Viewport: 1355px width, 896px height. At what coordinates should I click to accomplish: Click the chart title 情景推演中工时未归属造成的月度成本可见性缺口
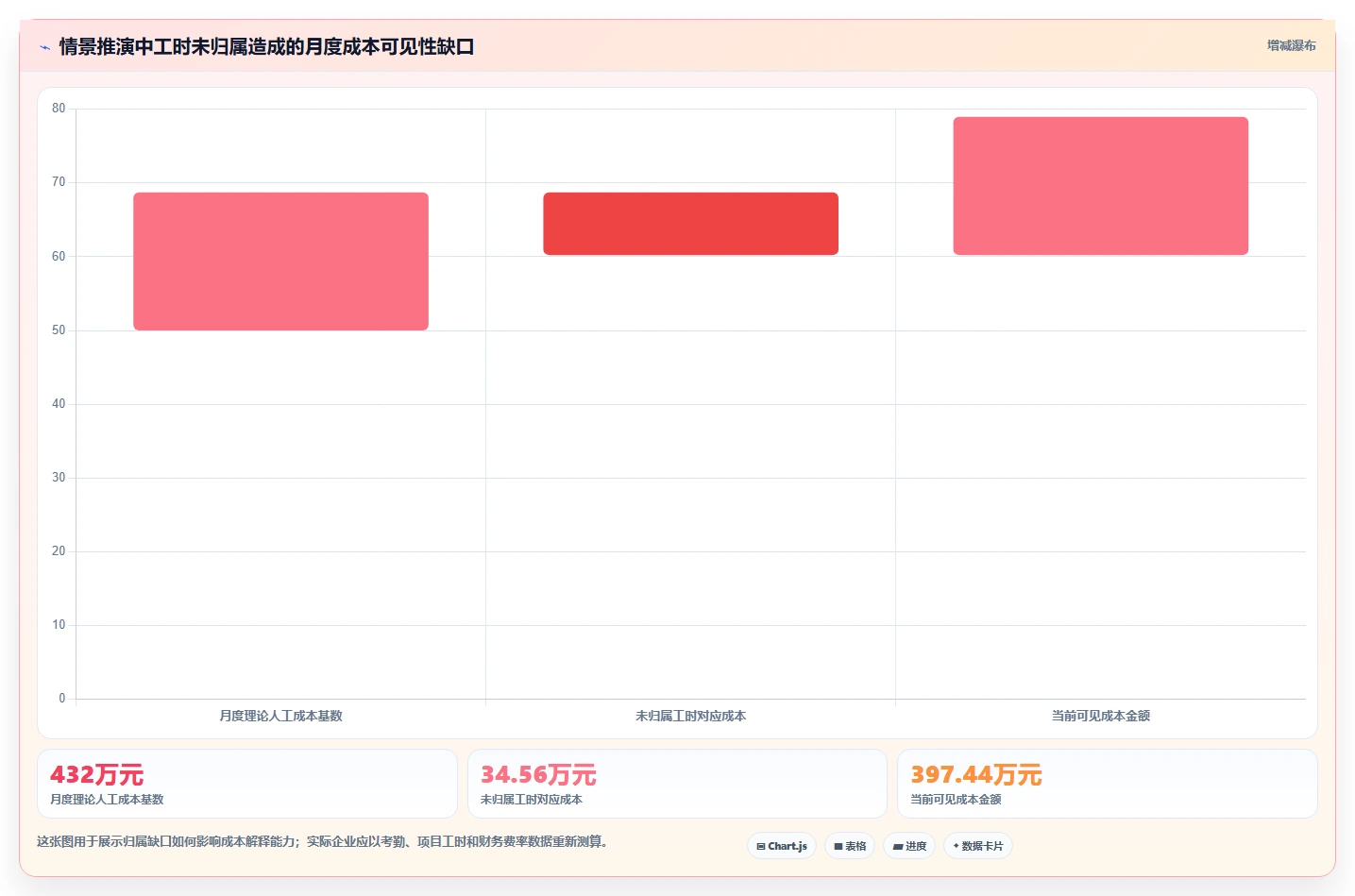pyautogui.click(x=266, y=46)
